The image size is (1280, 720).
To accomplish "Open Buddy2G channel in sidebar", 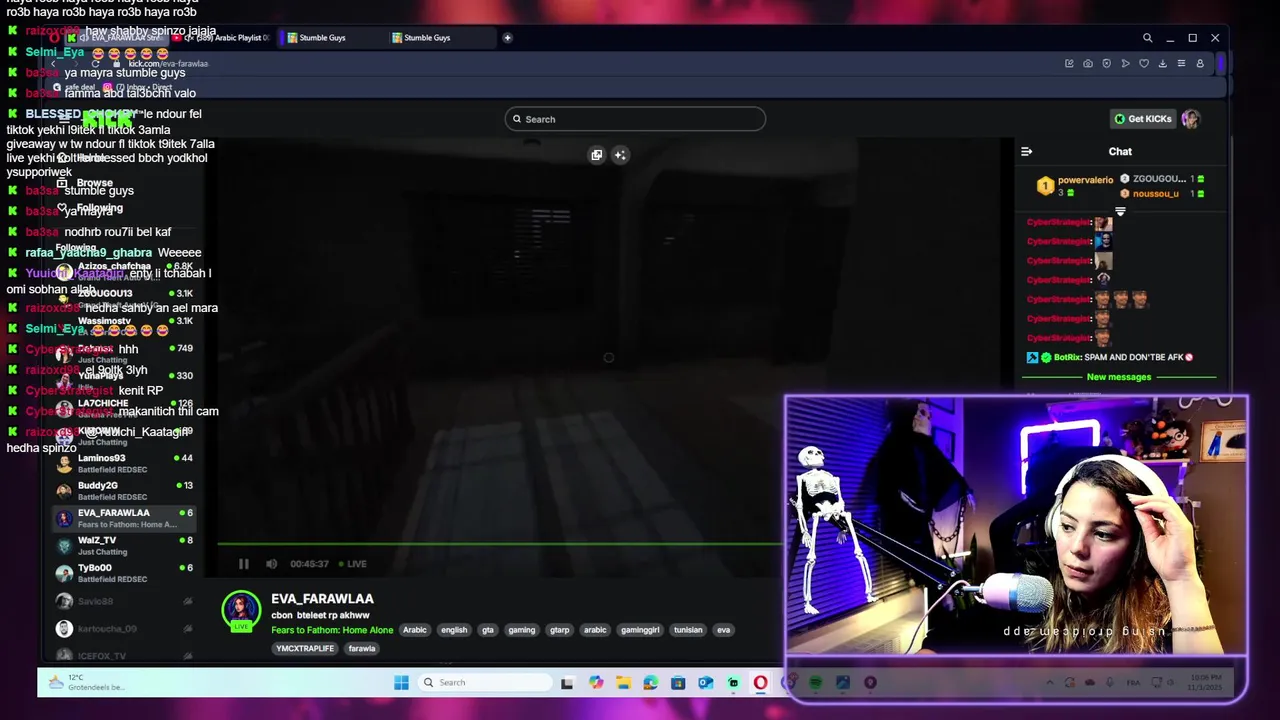I will [124, 490].
